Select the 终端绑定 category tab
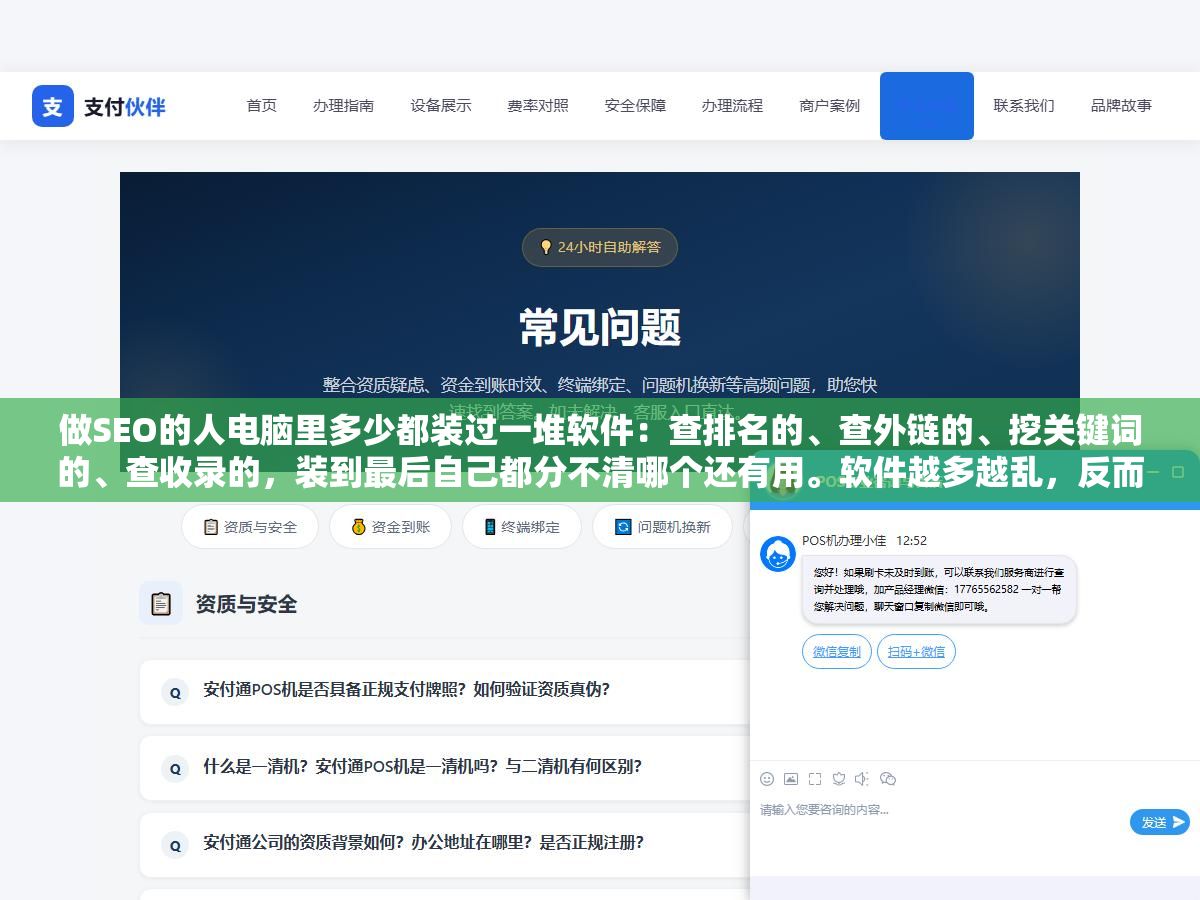 521,527
